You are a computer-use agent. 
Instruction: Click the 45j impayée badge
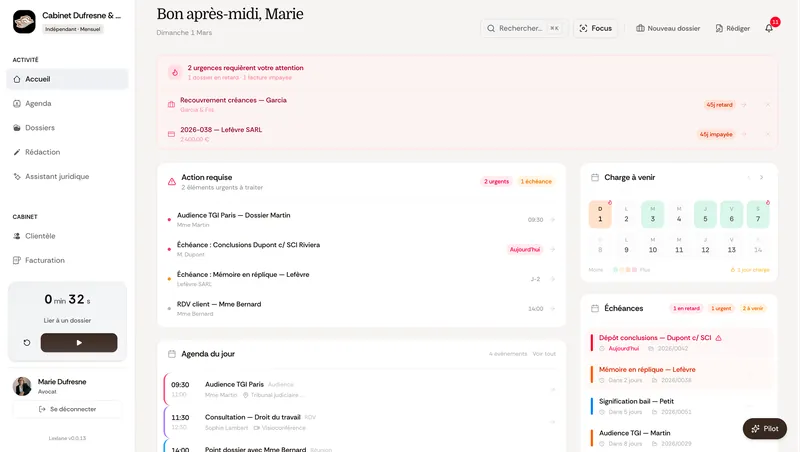pyautogui.click(x=716, y=134)
